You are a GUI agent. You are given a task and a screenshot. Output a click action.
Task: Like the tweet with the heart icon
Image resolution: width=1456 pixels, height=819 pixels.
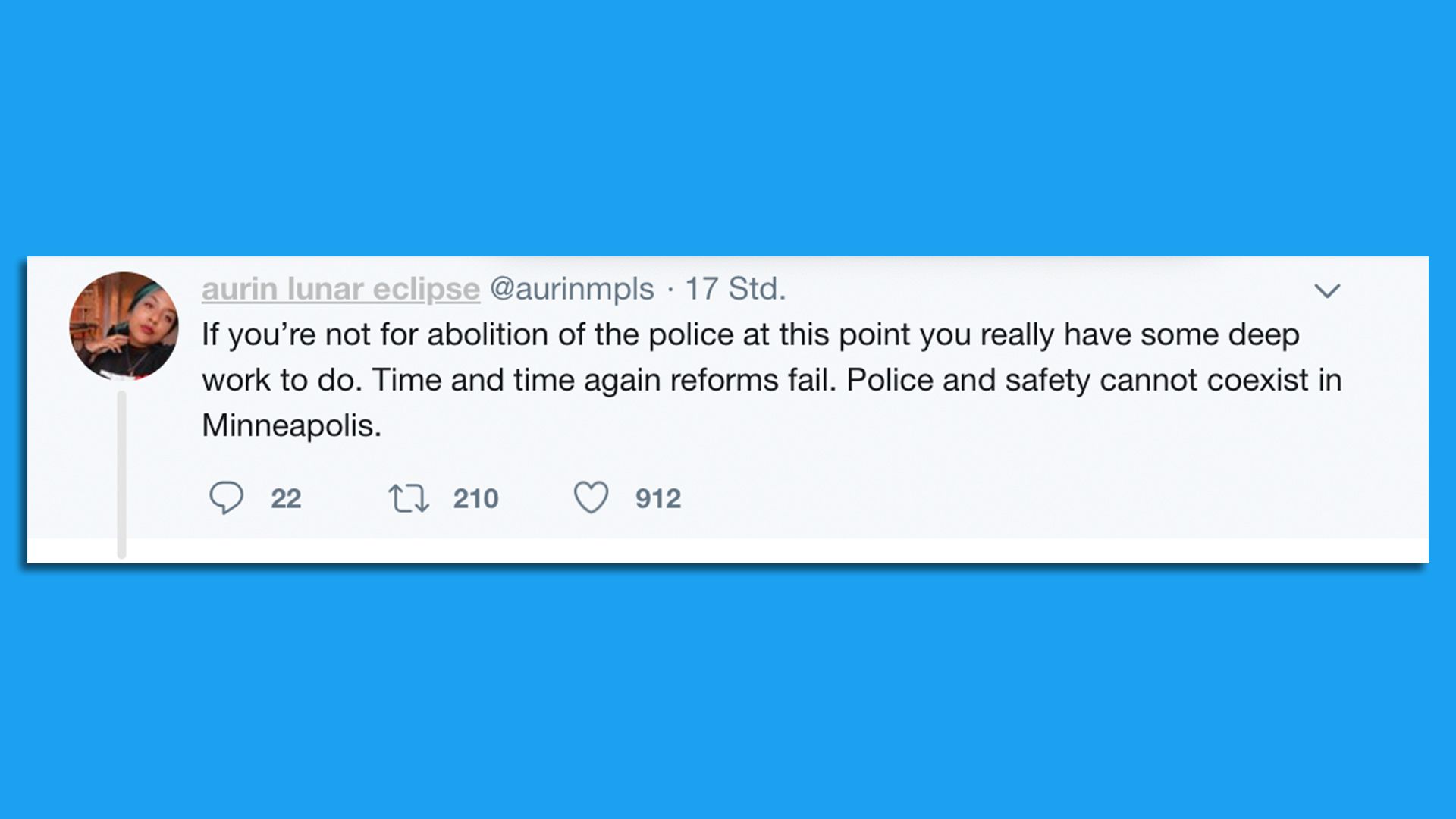tap(591, 498)
